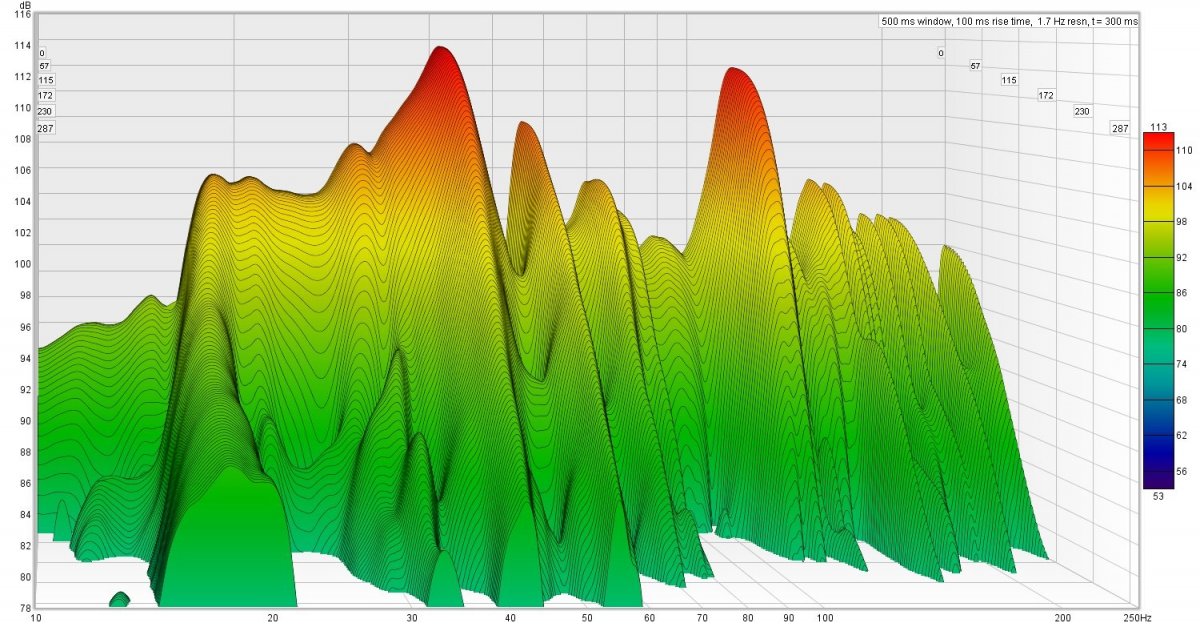The width and height of the screenshot is (1200, 627).
Task: Click the 0 ms time marker beside the dB axis
Action: click(42, 54)
